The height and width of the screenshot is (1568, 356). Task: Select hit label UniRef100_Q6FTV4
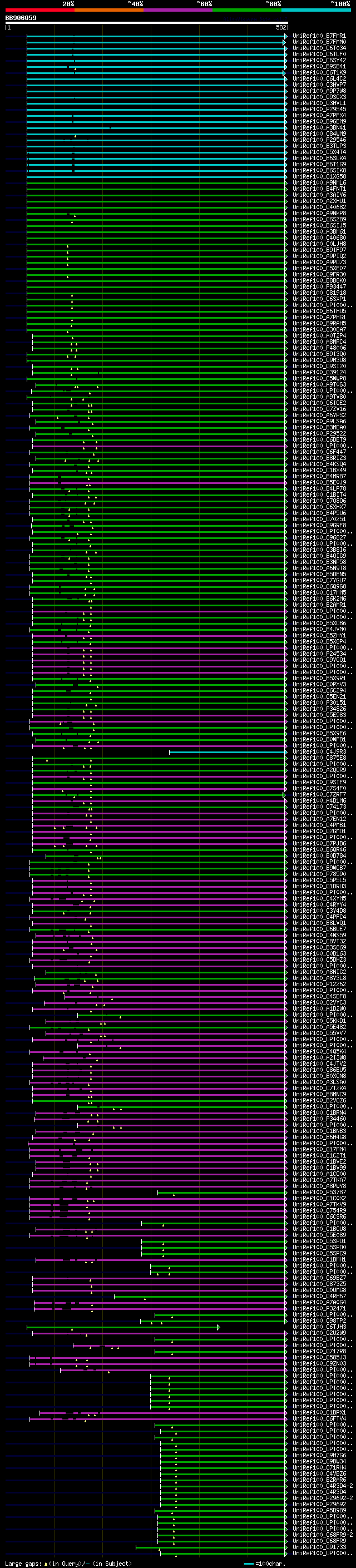(319, 1418)
